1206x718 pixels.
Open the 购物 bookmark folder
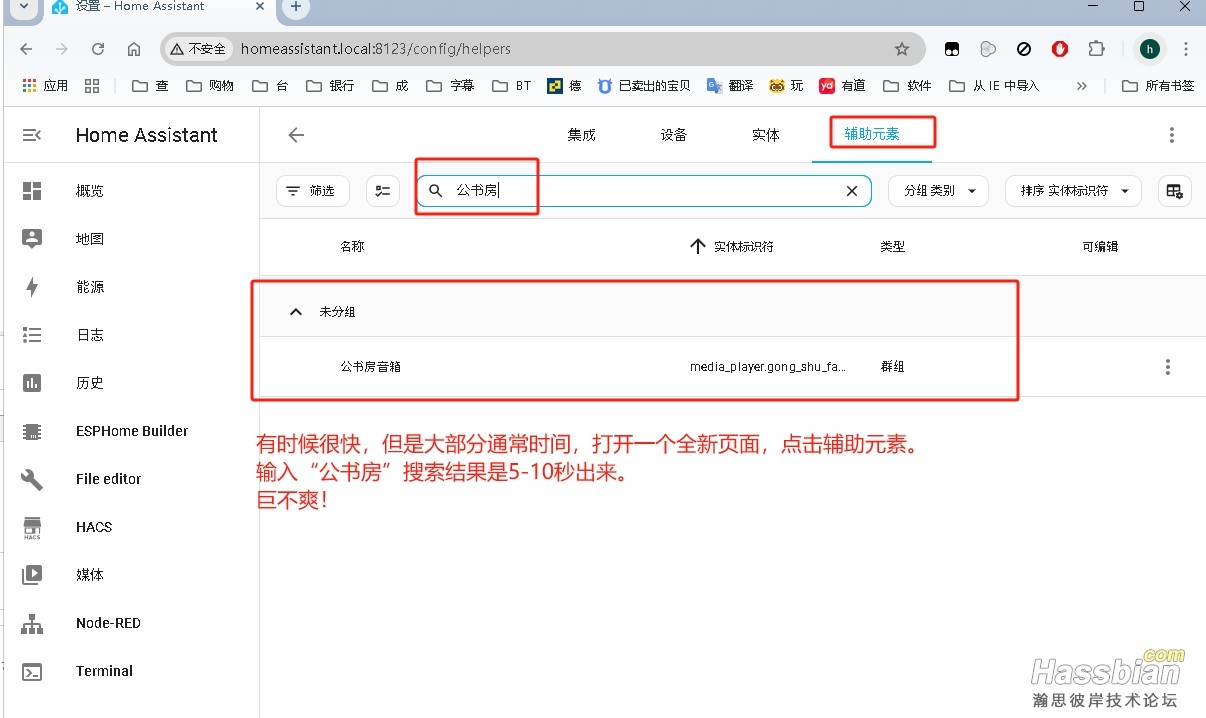[x=210, y=86]
